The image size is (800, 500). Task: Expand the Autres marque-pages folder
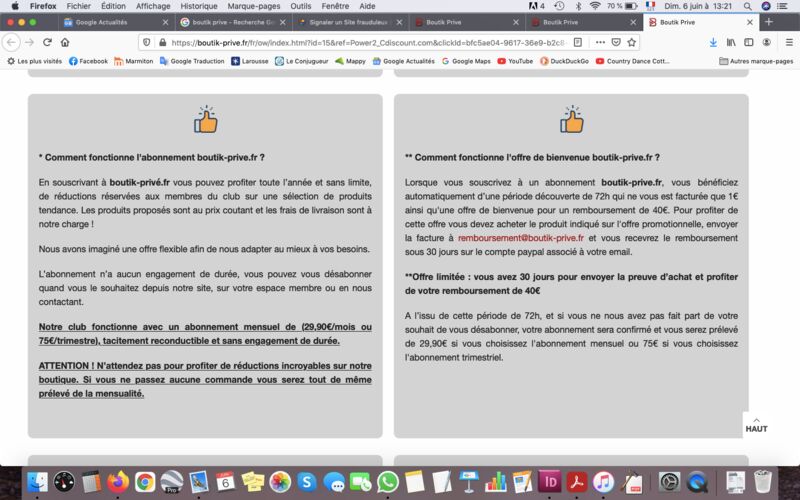click(x=756, y=61)
